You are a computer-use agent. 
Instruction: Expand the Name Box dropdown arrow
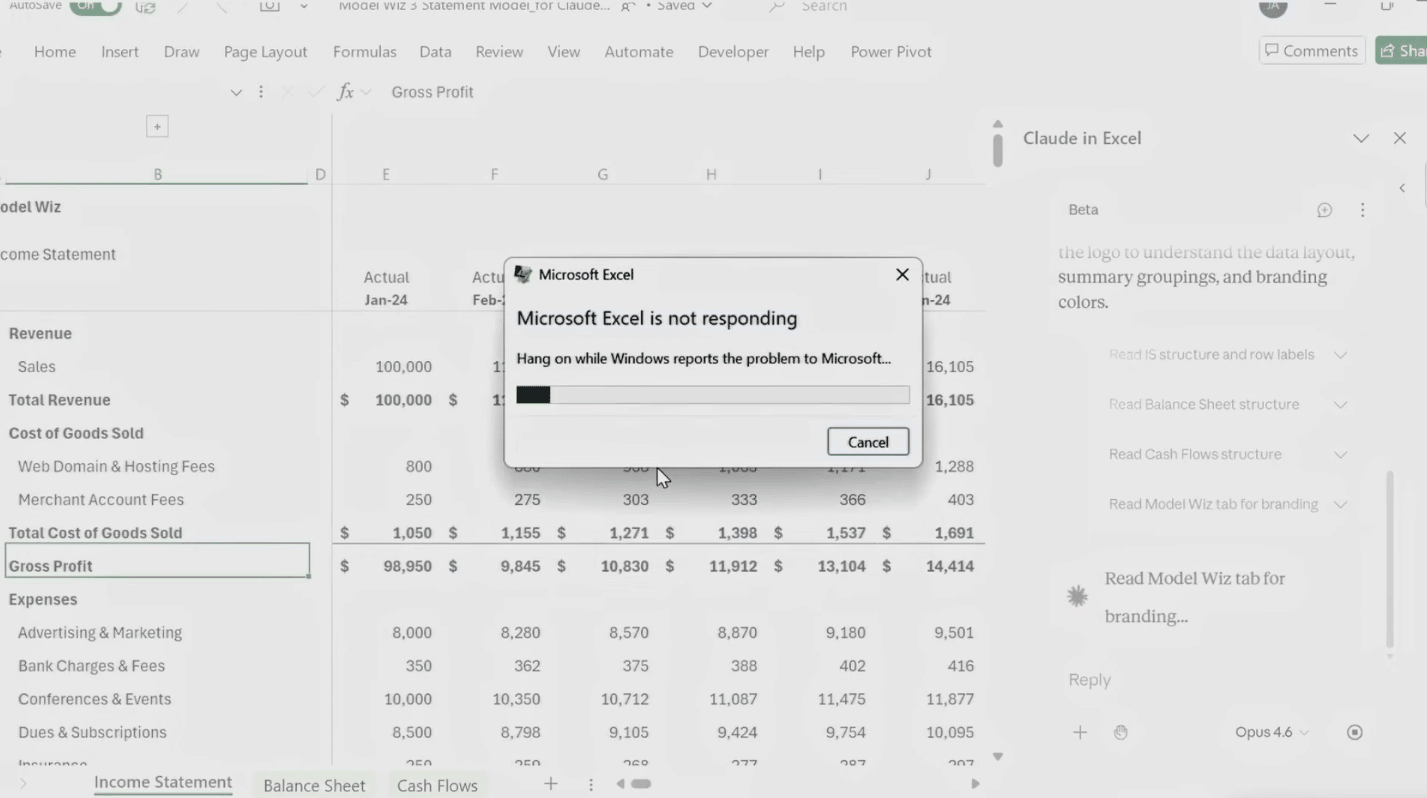(236, 92)
